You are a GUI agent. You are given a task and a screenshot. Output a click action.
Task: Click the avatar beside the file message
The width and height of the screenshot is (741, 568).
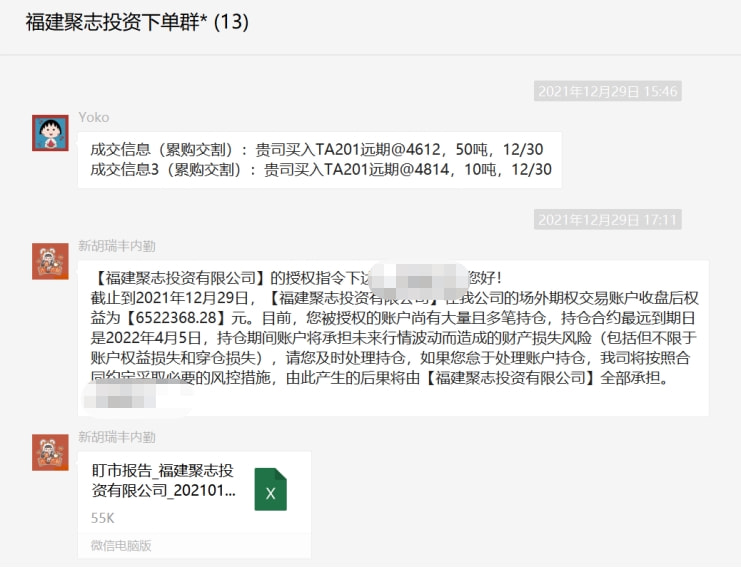tap(50, 452)
